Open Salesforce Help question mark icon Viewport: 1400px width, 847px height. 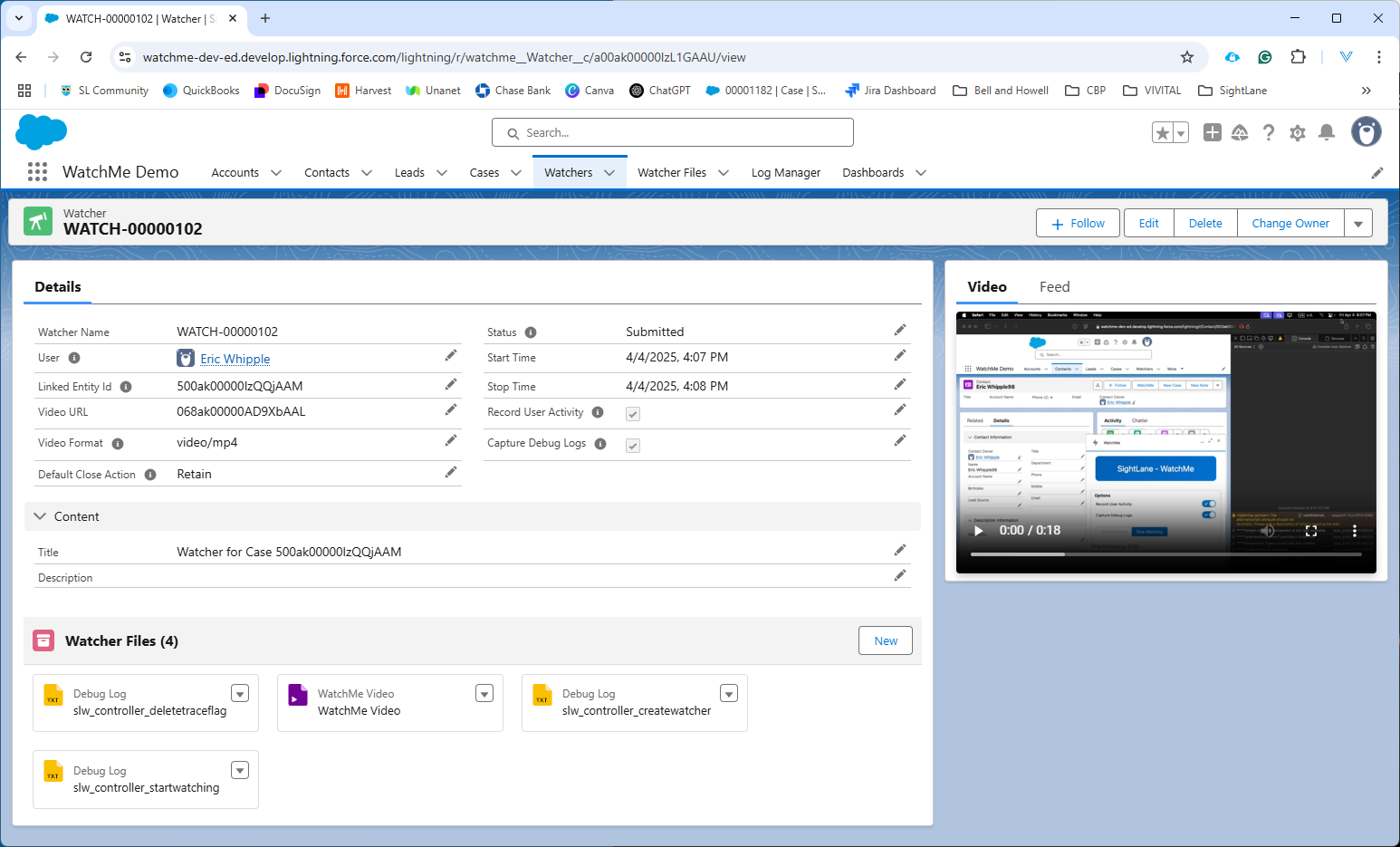point(1269,132)
